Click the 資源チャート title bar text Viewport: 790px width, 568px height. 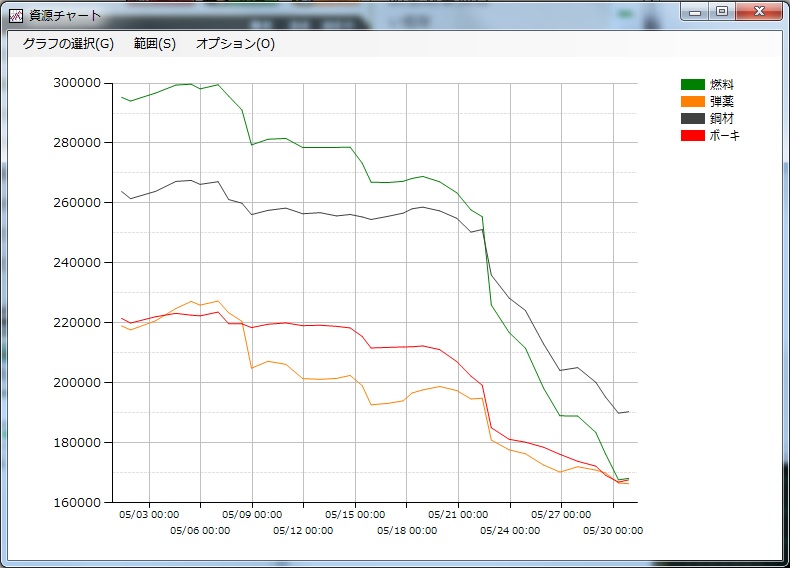click(65, 16)
